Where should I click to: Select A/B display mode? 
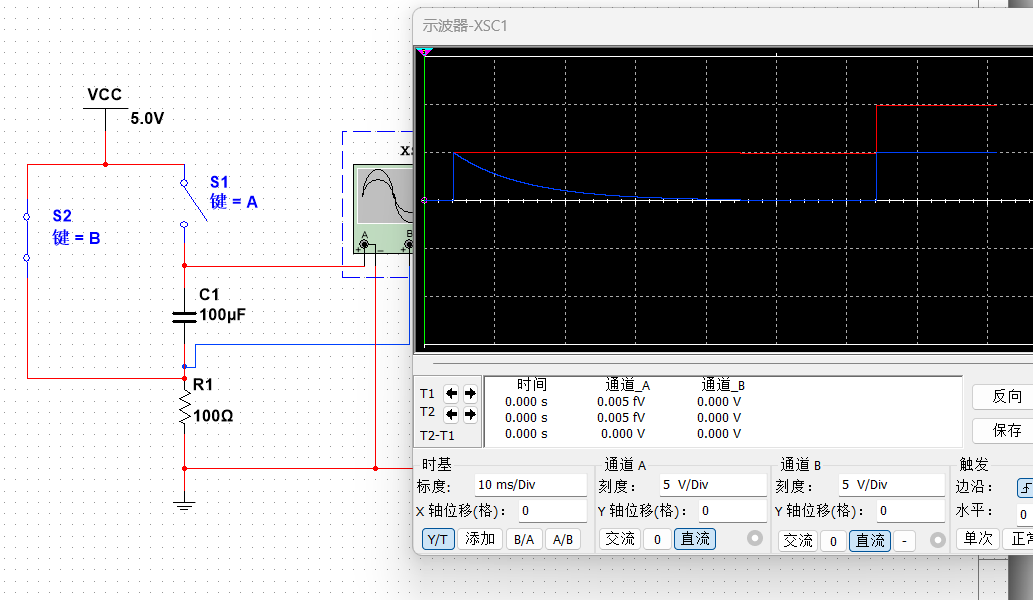(x=563, y=539)
